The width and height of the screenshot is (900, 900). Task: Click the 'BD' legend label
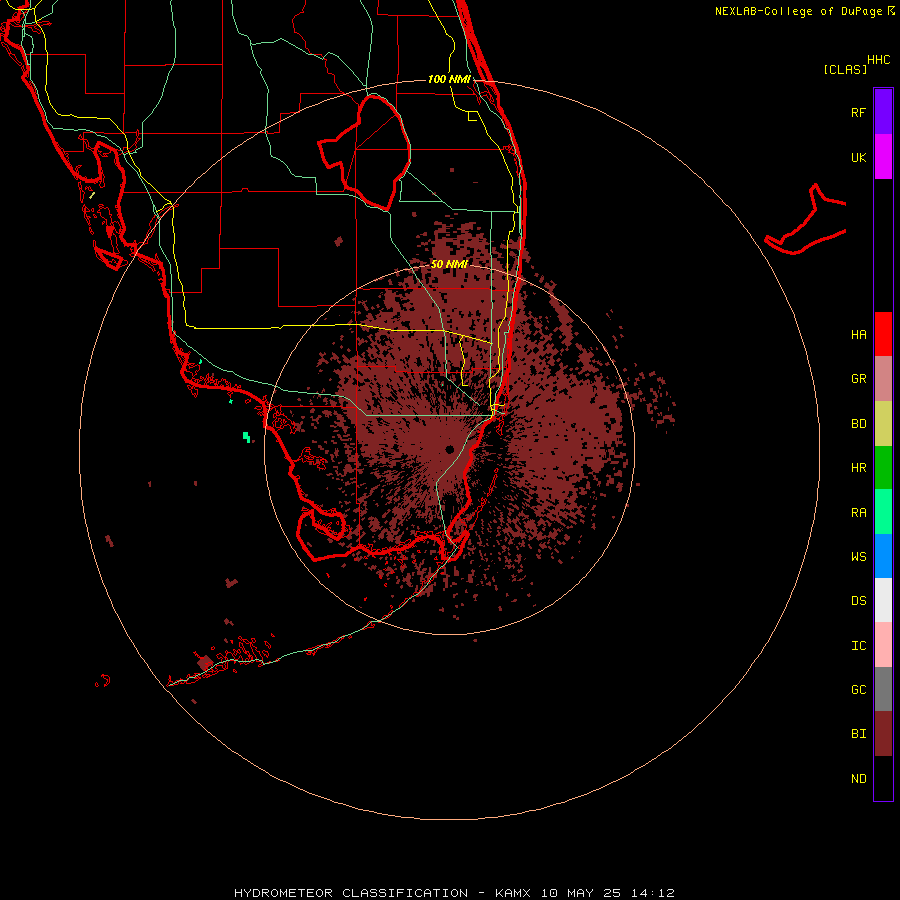(x=859, y=424)
